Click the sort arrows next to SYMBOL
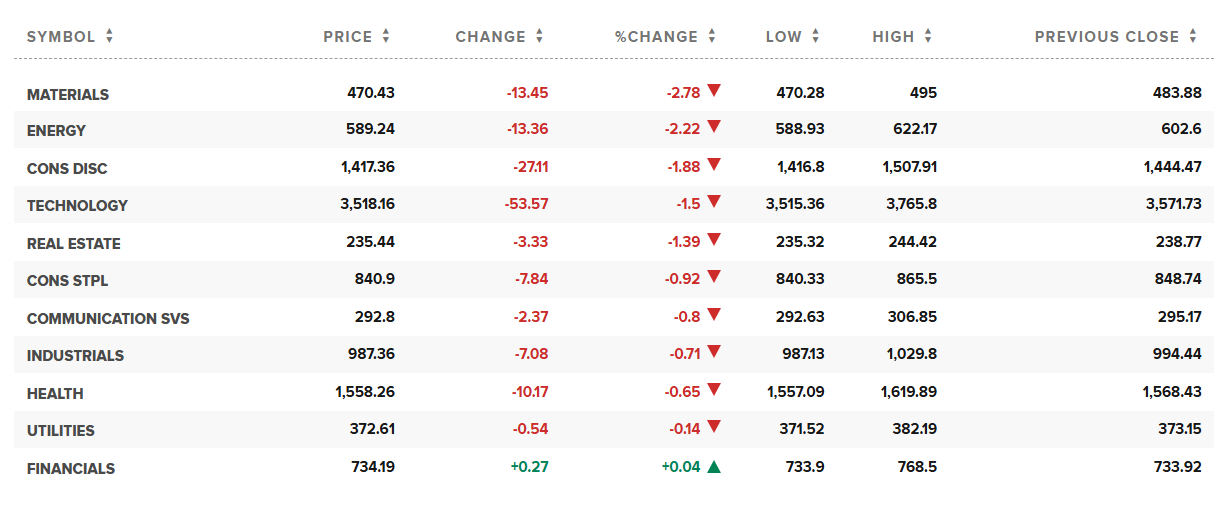 (x=110, y=37)
